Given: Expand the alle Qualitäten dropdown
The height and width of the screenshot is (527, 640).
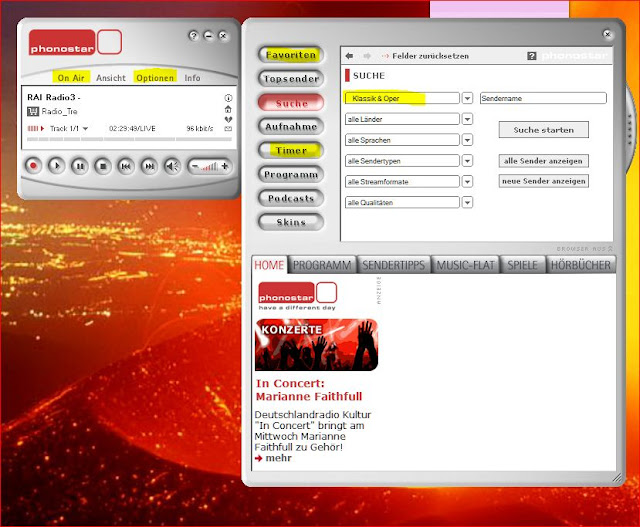Looking at the screenshot, I should (467, 202).
